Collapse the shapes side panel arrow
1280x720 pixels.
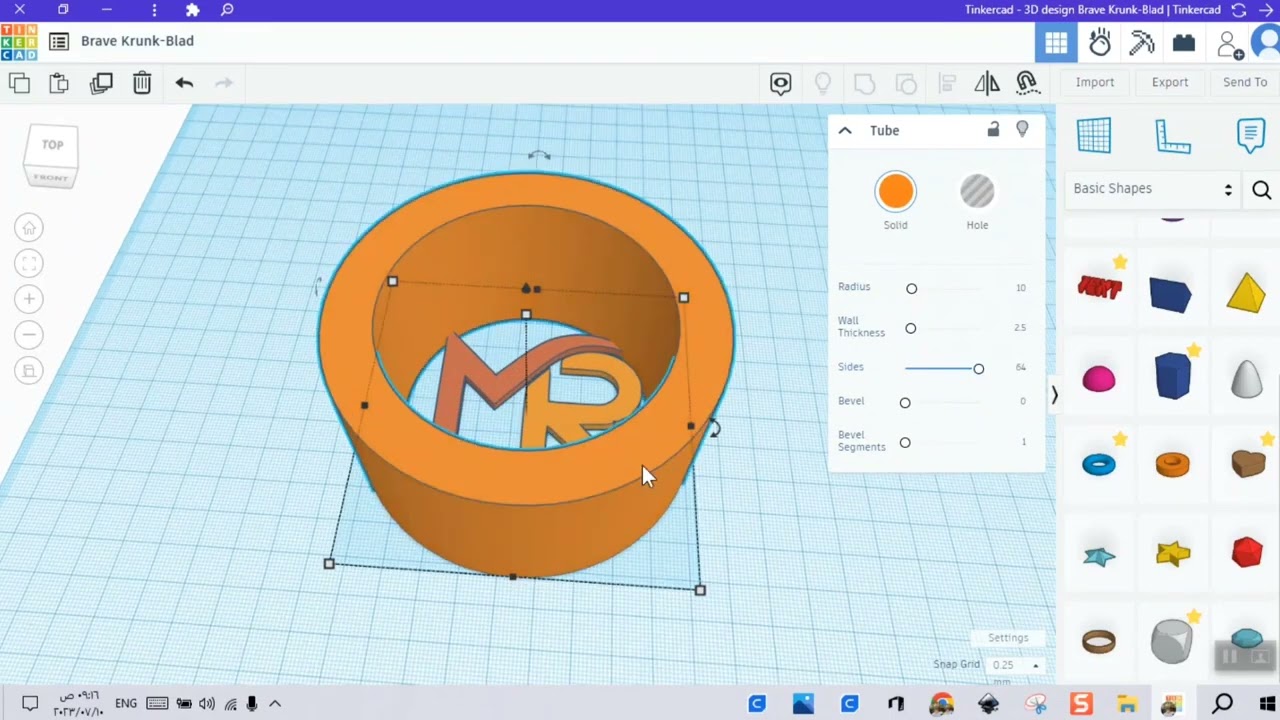coord(1054,396)
